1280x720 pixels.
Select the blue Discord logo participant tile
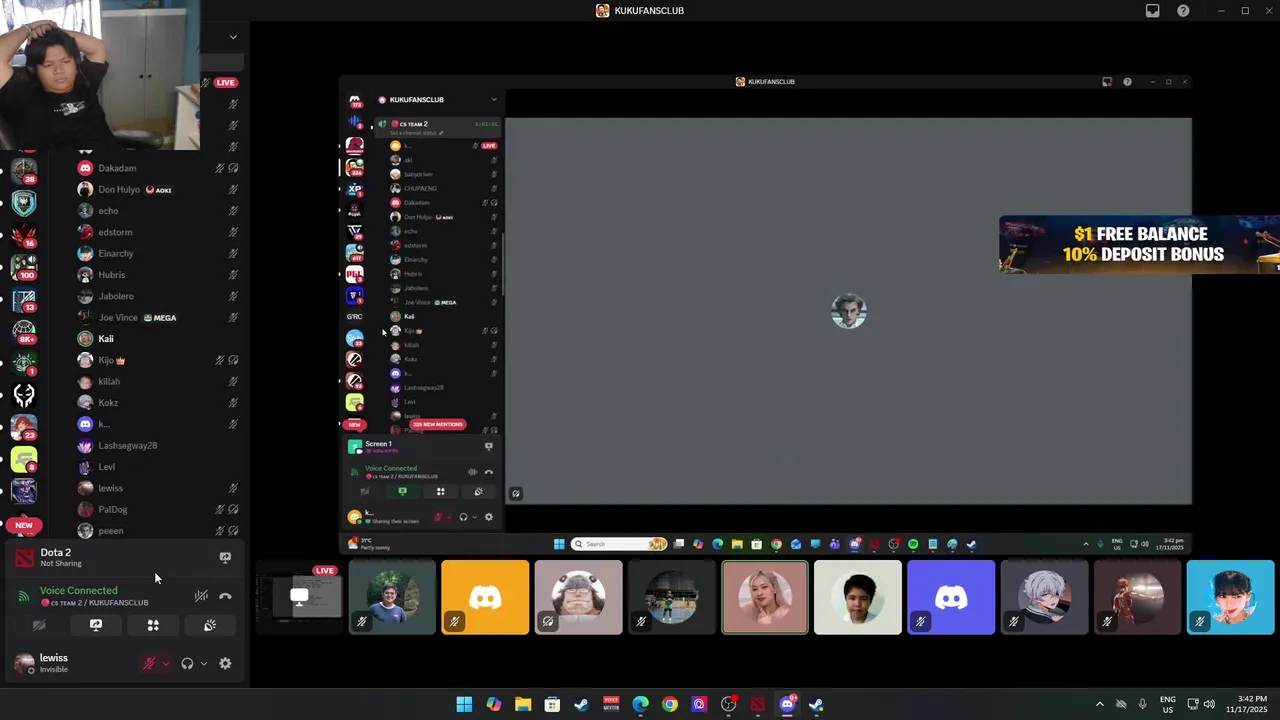[951, 597]
